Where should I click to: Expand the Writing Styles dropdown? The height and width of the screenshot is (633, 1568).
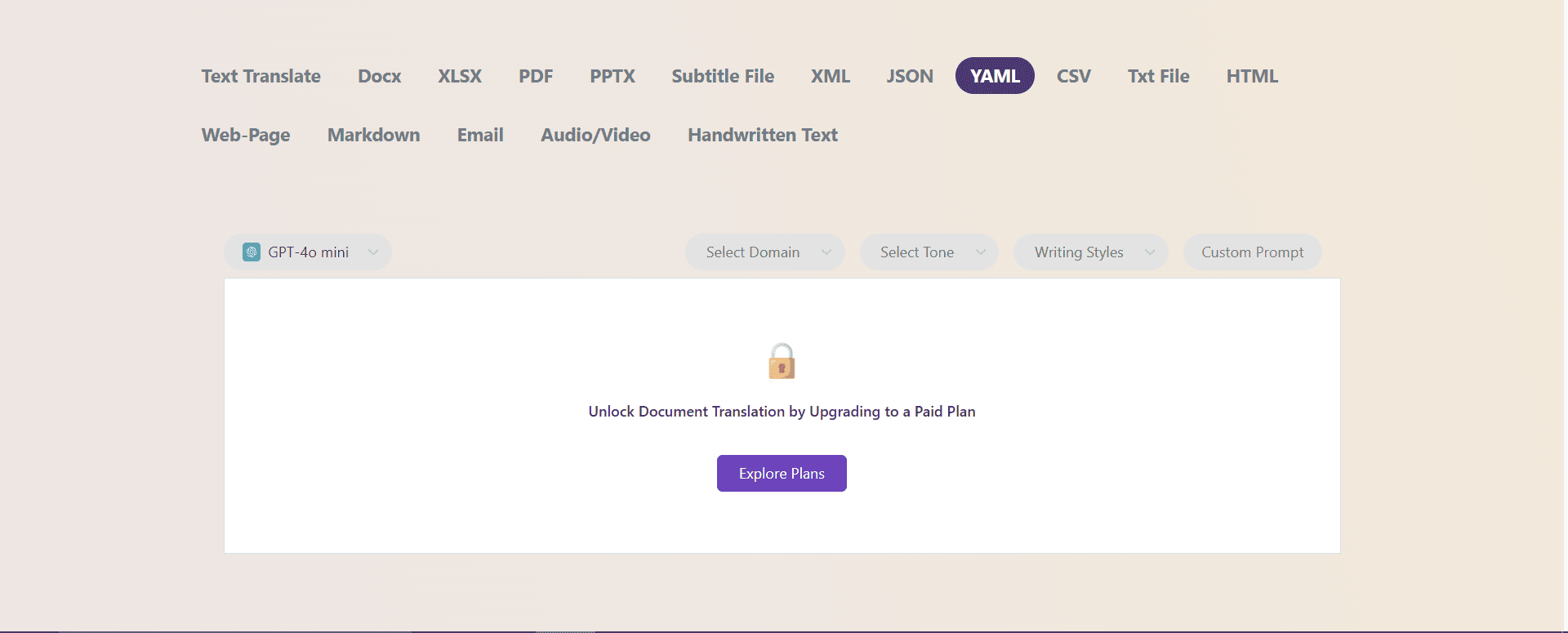[x=1090, y=252]
